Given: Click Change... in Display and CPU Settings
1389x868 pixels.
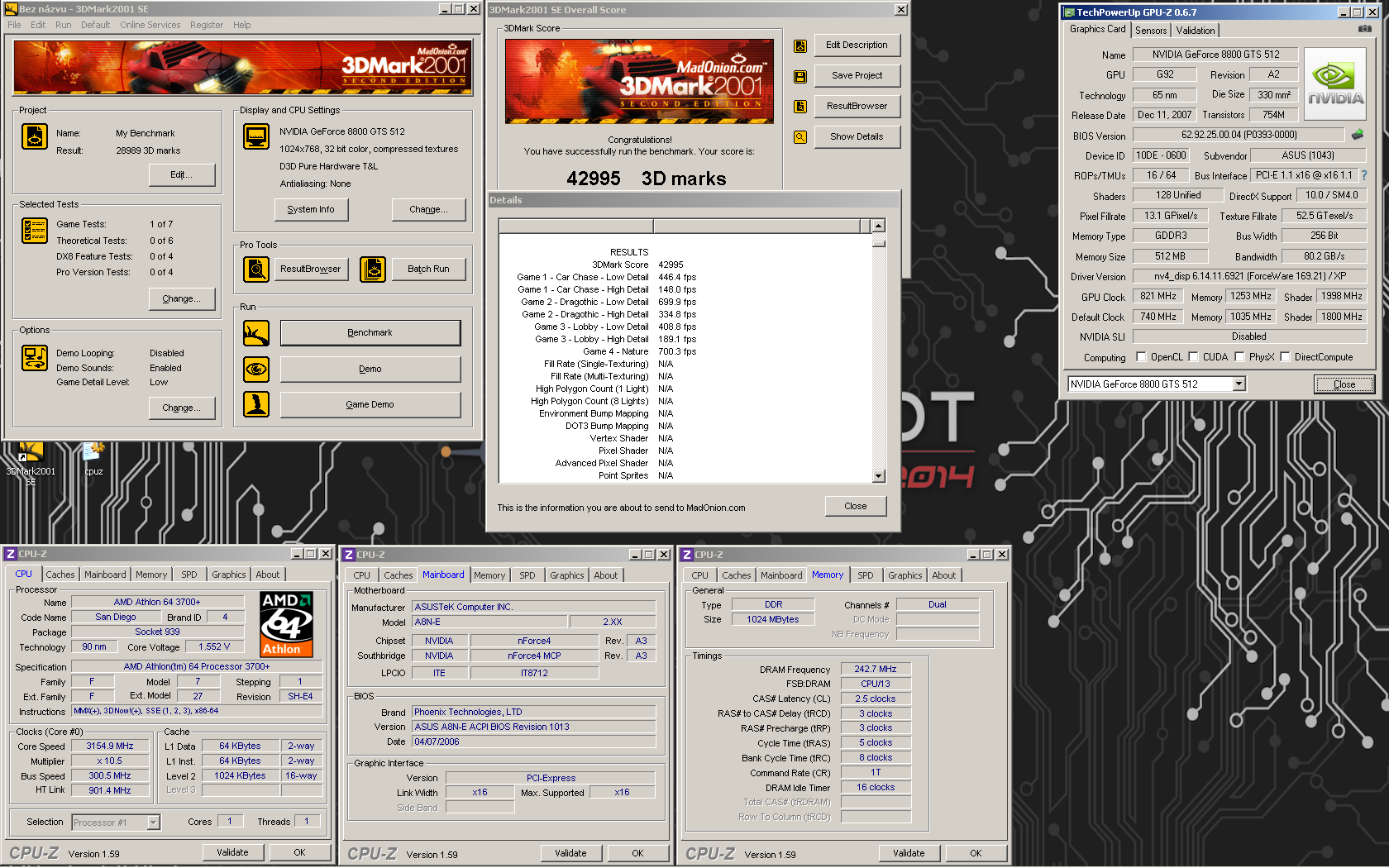Looking at the screenshot, I should tap(428, 210).
